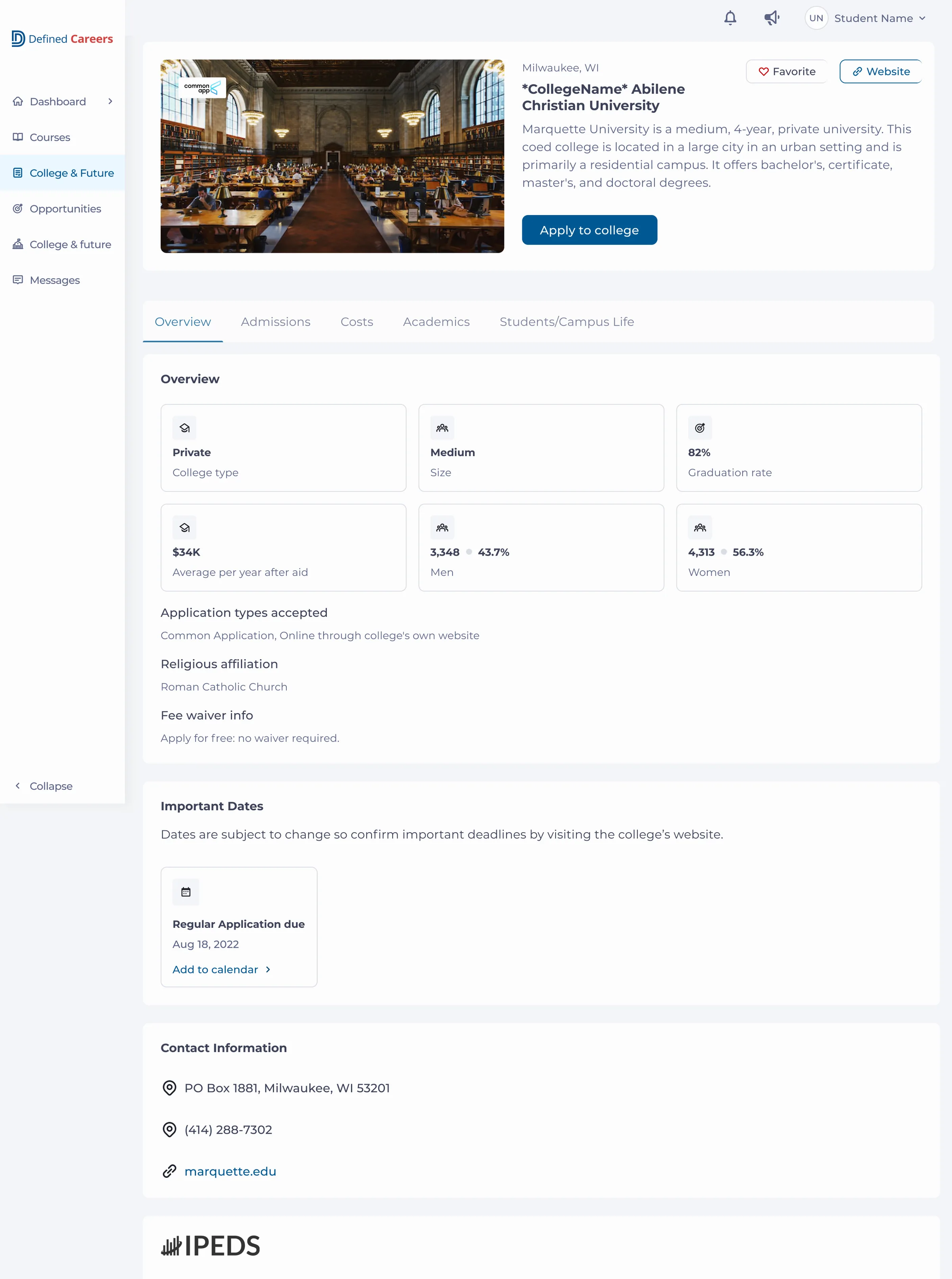Open the notifications bell
Viewport: 952px width, 1279px height.
pyautogui.click(x=730, y=18)
